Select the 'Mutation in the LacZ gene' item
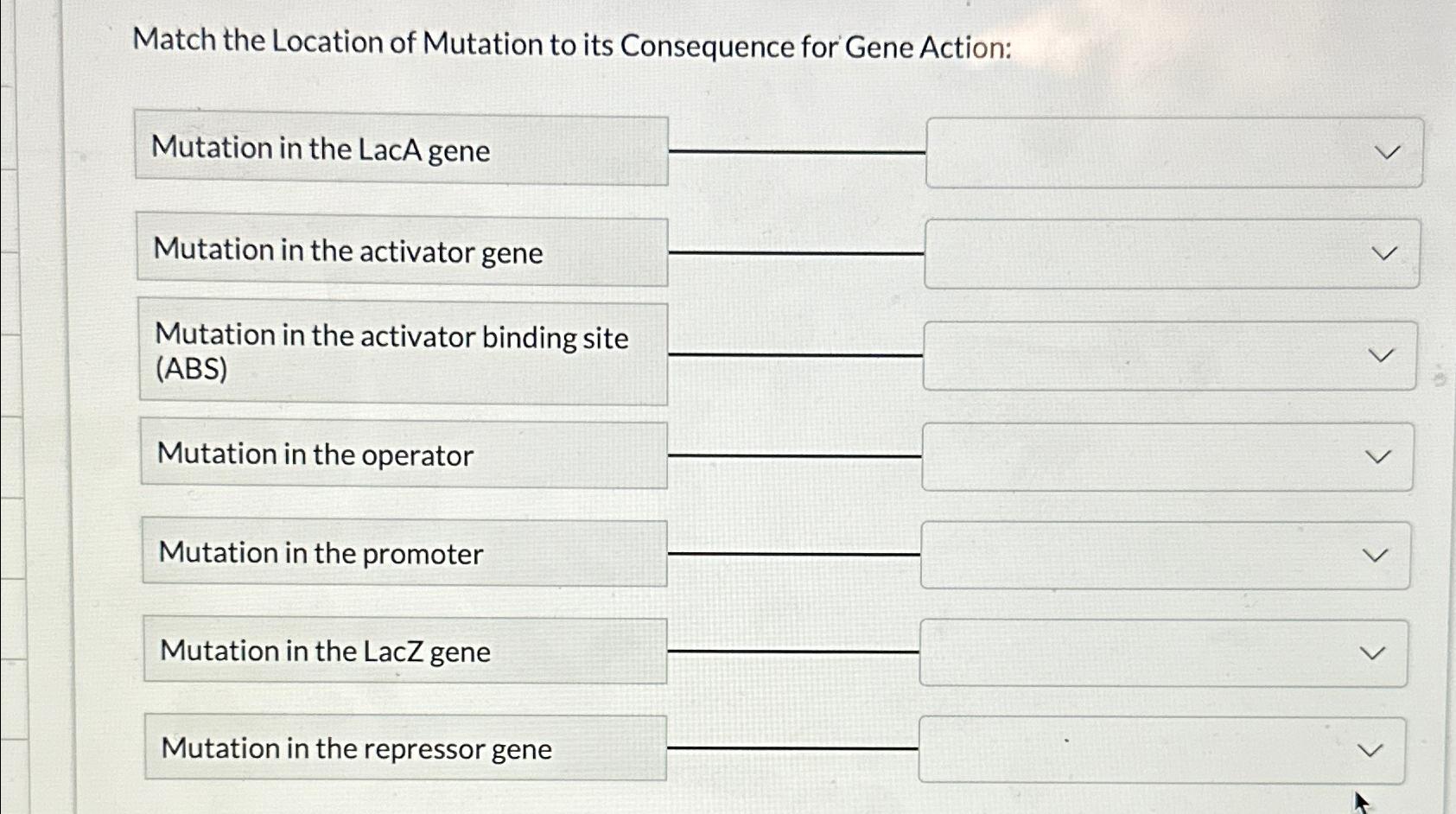Screen dimensions: 1456x814 [x=403, y=651]
